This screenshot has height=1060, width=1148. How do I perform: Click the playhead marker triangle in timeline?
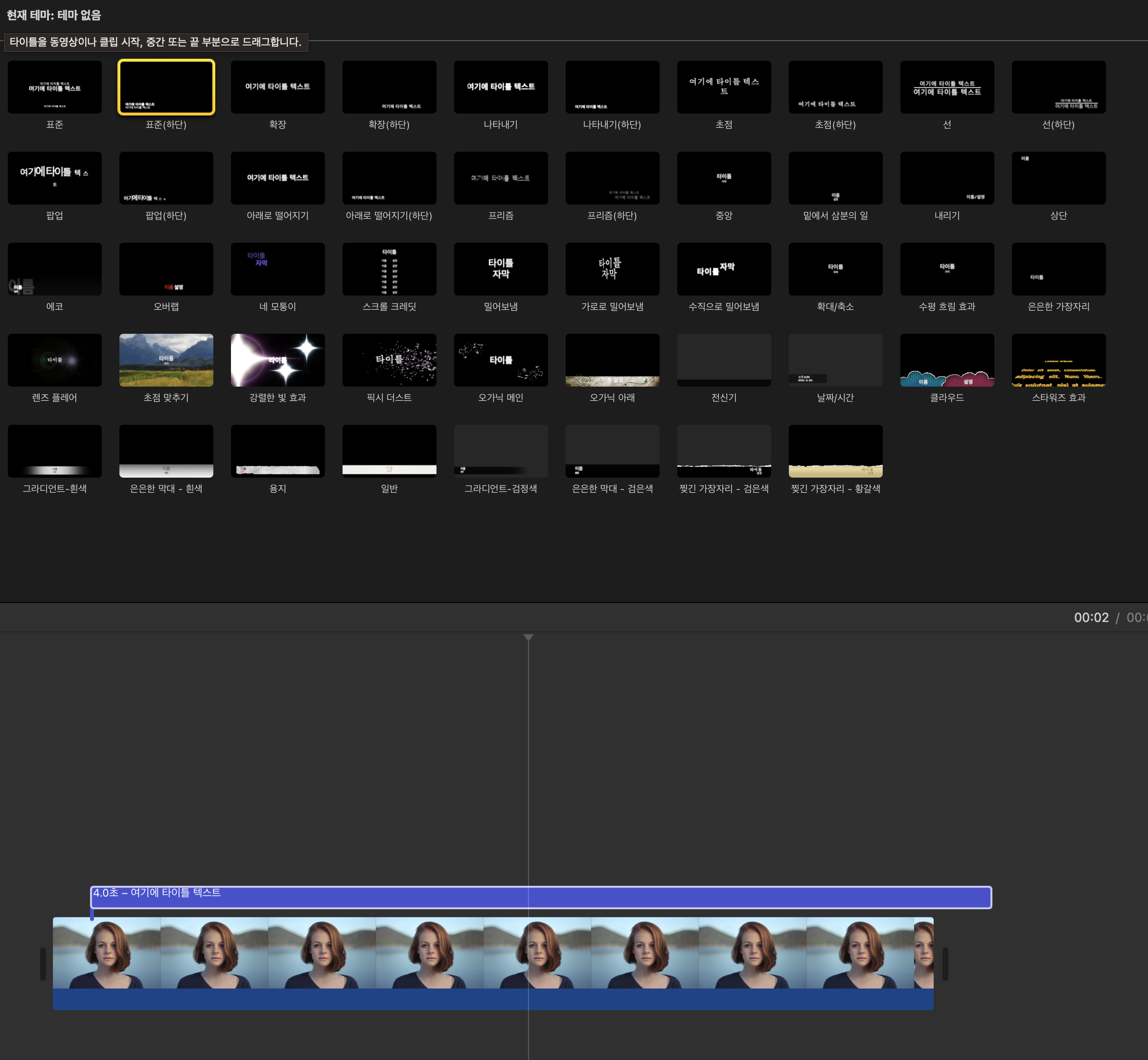coord(528,638)
